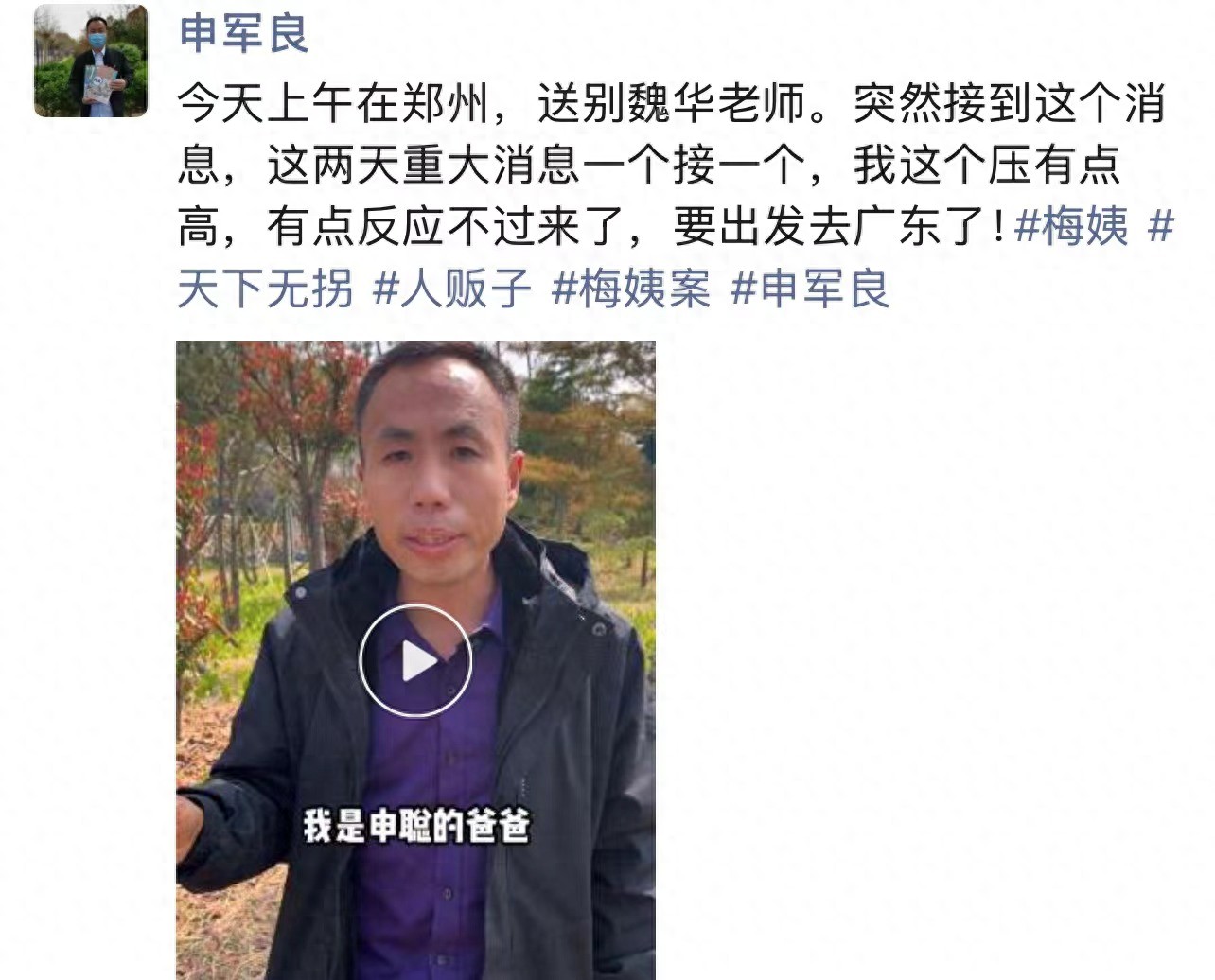
Task: Click the red-leaved tree in the video background
Action: pos(284,416)
